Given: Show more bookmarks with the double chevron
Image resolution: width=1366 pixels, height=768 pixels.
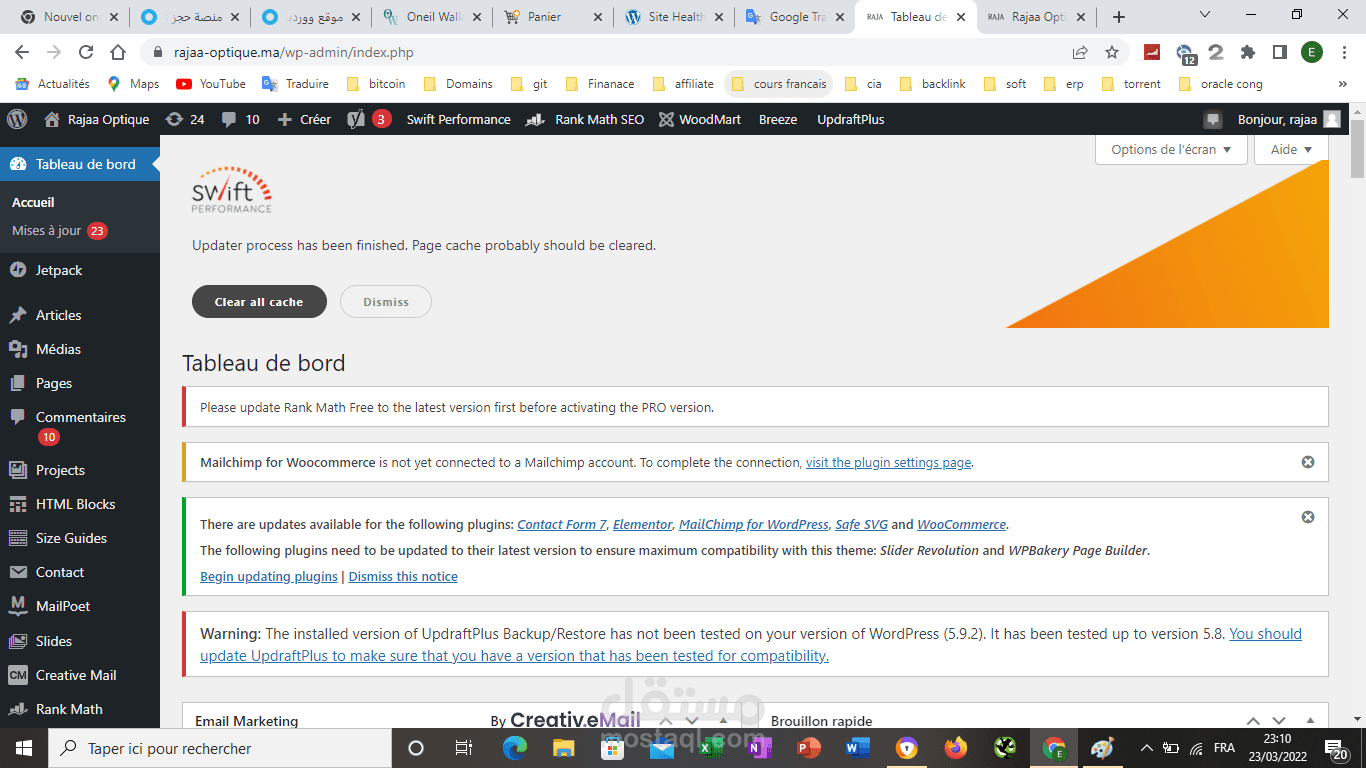Looking at the screenshot, I should click(x=1342, y=84).
